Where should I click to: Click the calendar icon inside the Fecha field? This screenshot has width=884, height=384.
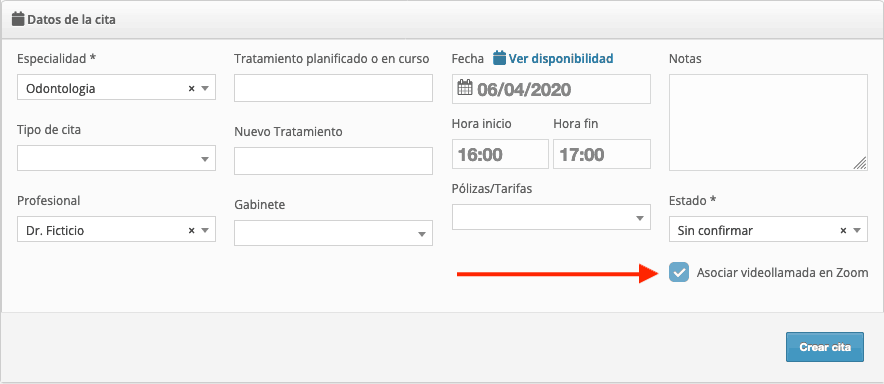[465, 88]
